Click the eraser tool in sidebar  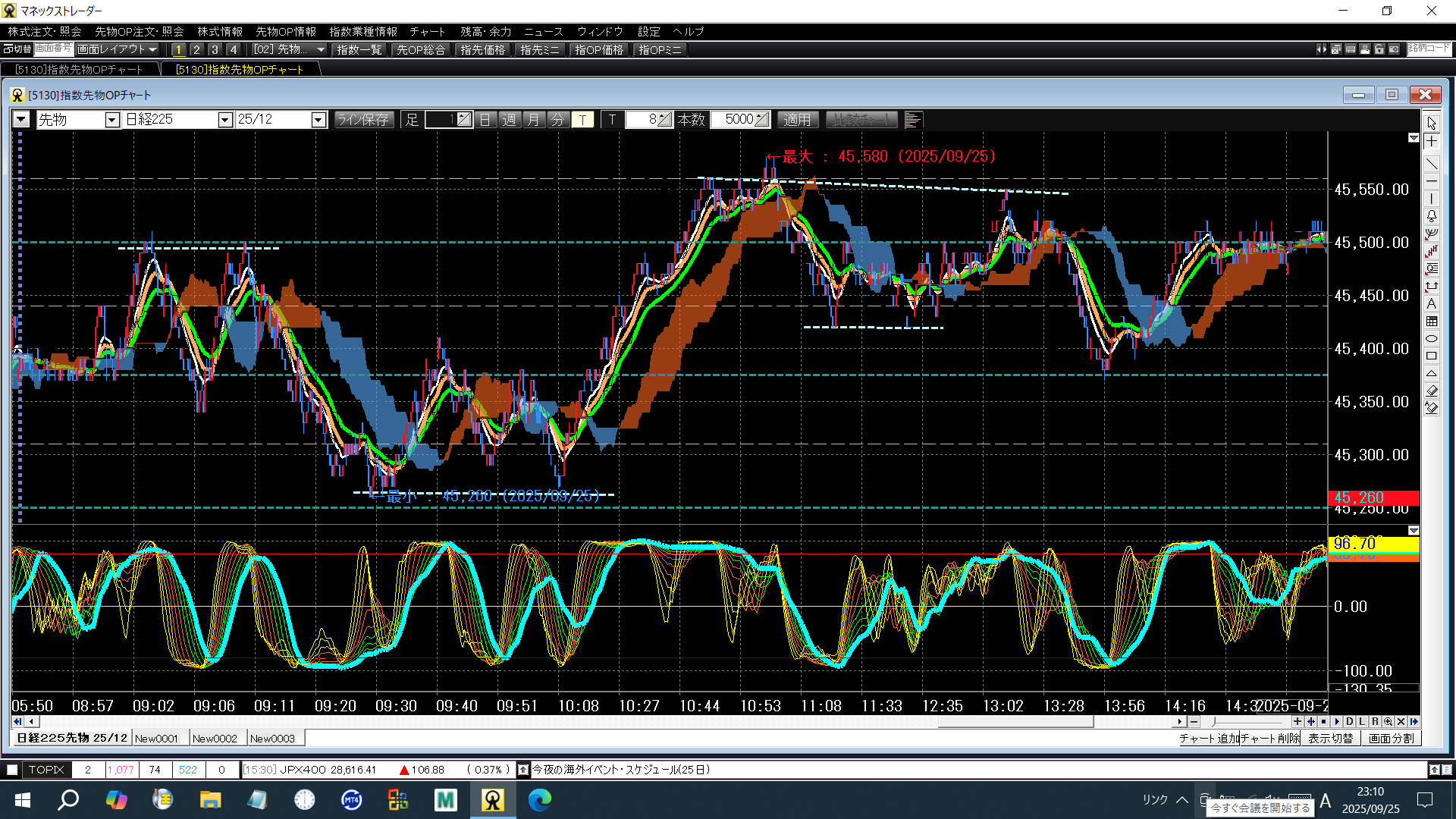(1431, 391)
